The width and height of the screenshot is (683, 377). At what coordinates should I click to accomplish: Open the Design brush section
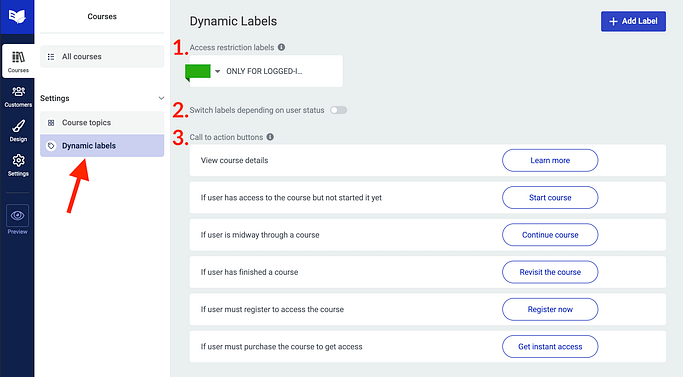[18, 131]
